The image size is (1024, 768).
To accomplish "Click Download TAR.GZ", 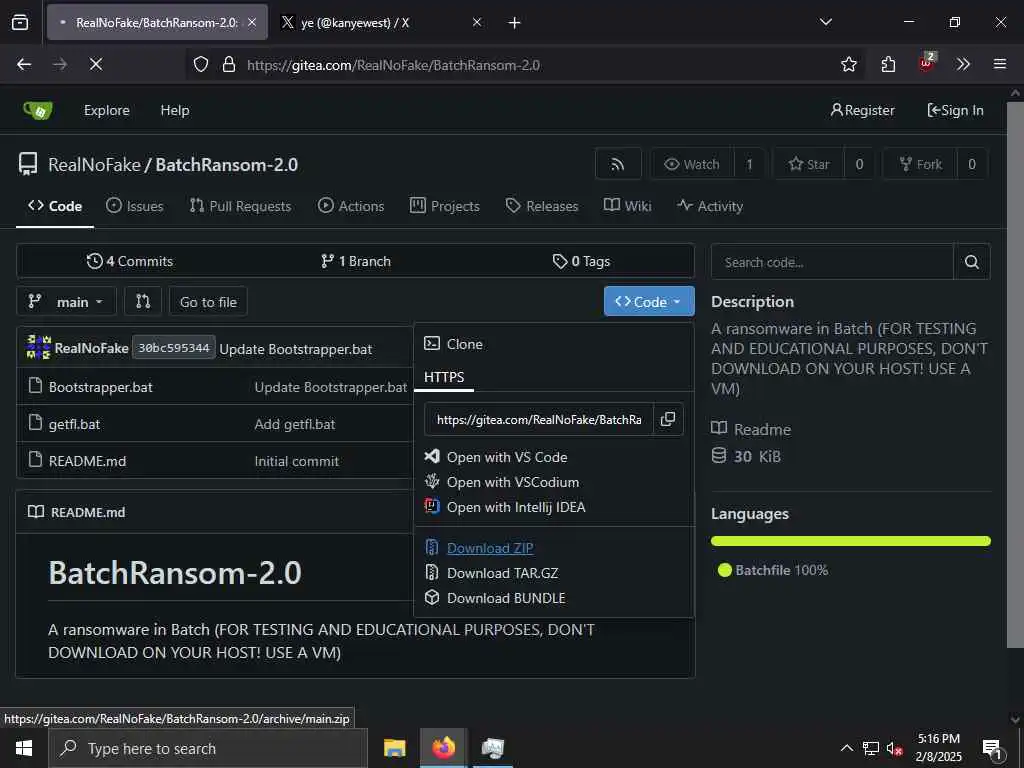I will [x=502, y=573].
